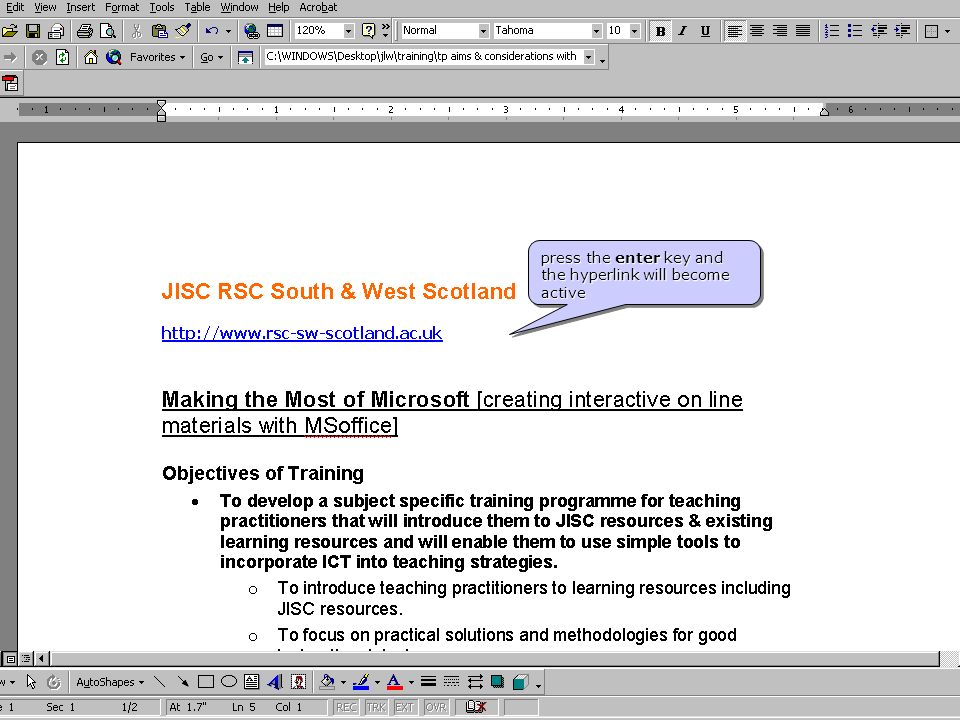Open the font size 10 dropdown
The width and height of the screenshot is (960, 720).
(634, 31)
